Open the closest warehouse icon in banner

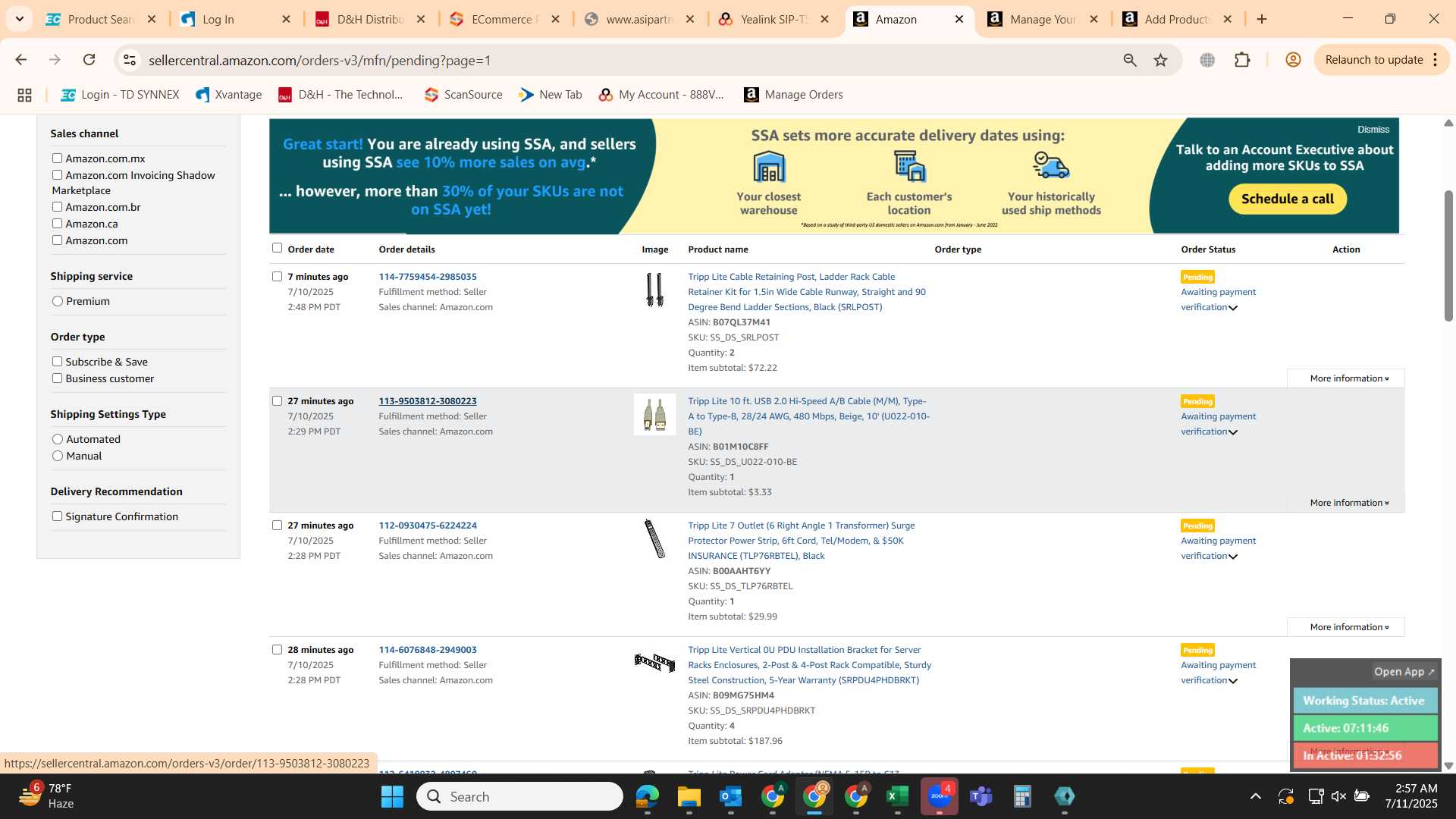[x=768, y=167]
